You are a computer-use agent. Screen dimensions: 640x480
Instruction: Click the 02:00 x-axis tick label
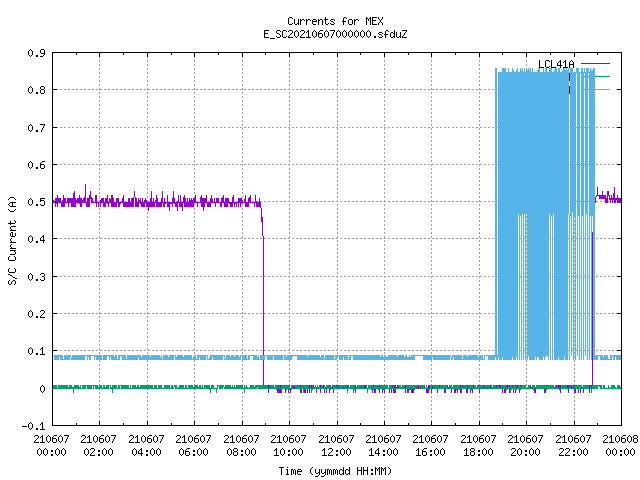coord(98,452)
